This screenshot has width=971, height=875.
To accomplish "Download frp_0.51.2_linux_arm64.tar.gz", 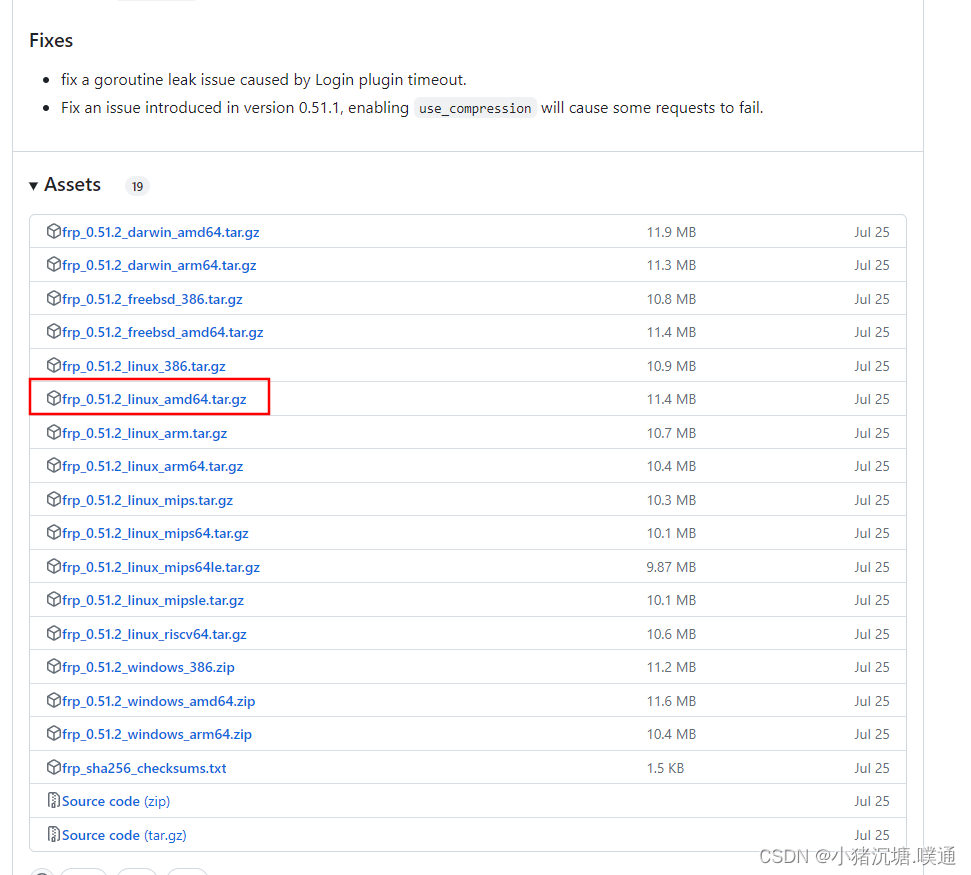I will tap(152, 466).
